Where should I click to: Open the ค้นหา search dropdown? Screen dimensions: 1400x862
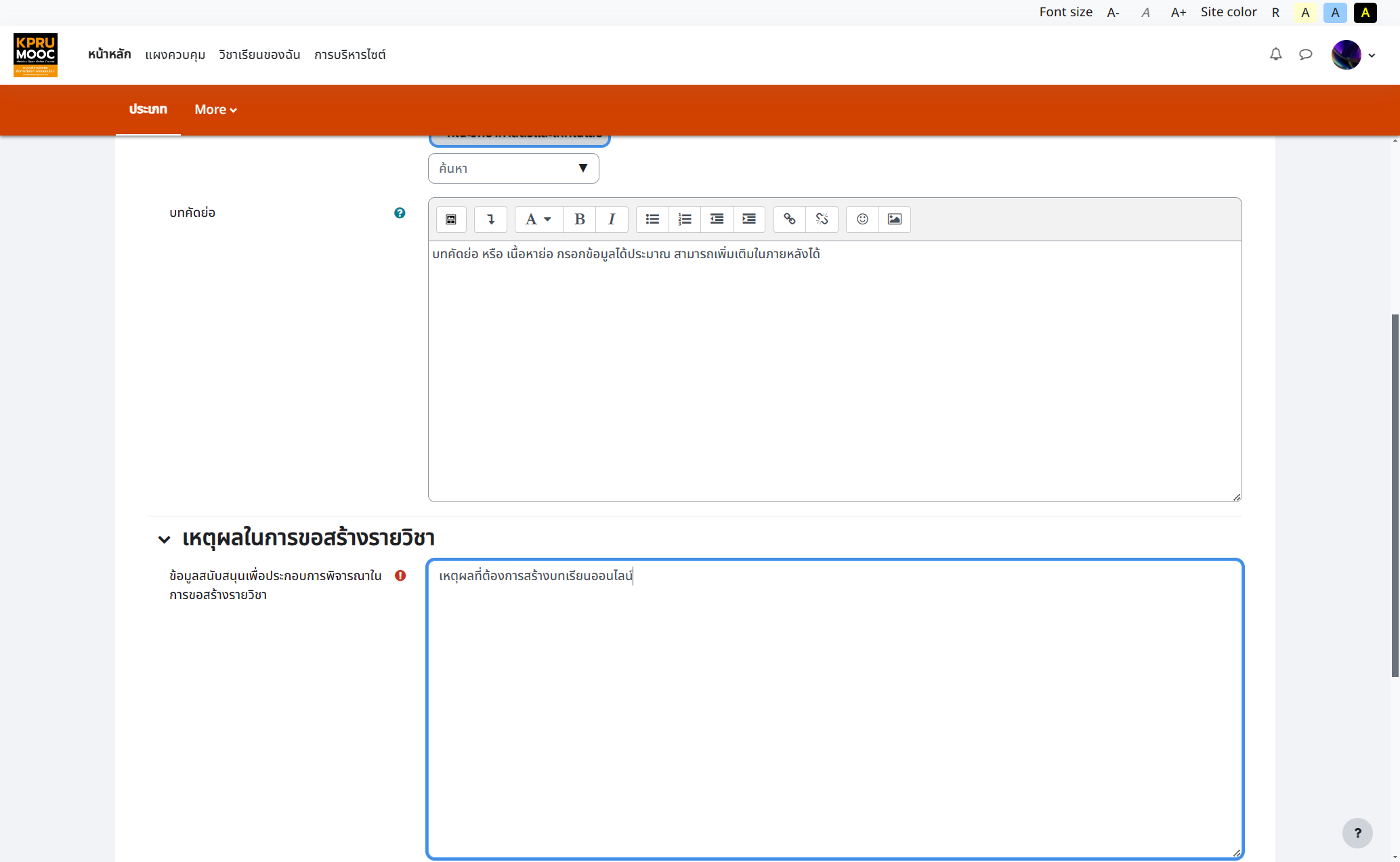513,168
